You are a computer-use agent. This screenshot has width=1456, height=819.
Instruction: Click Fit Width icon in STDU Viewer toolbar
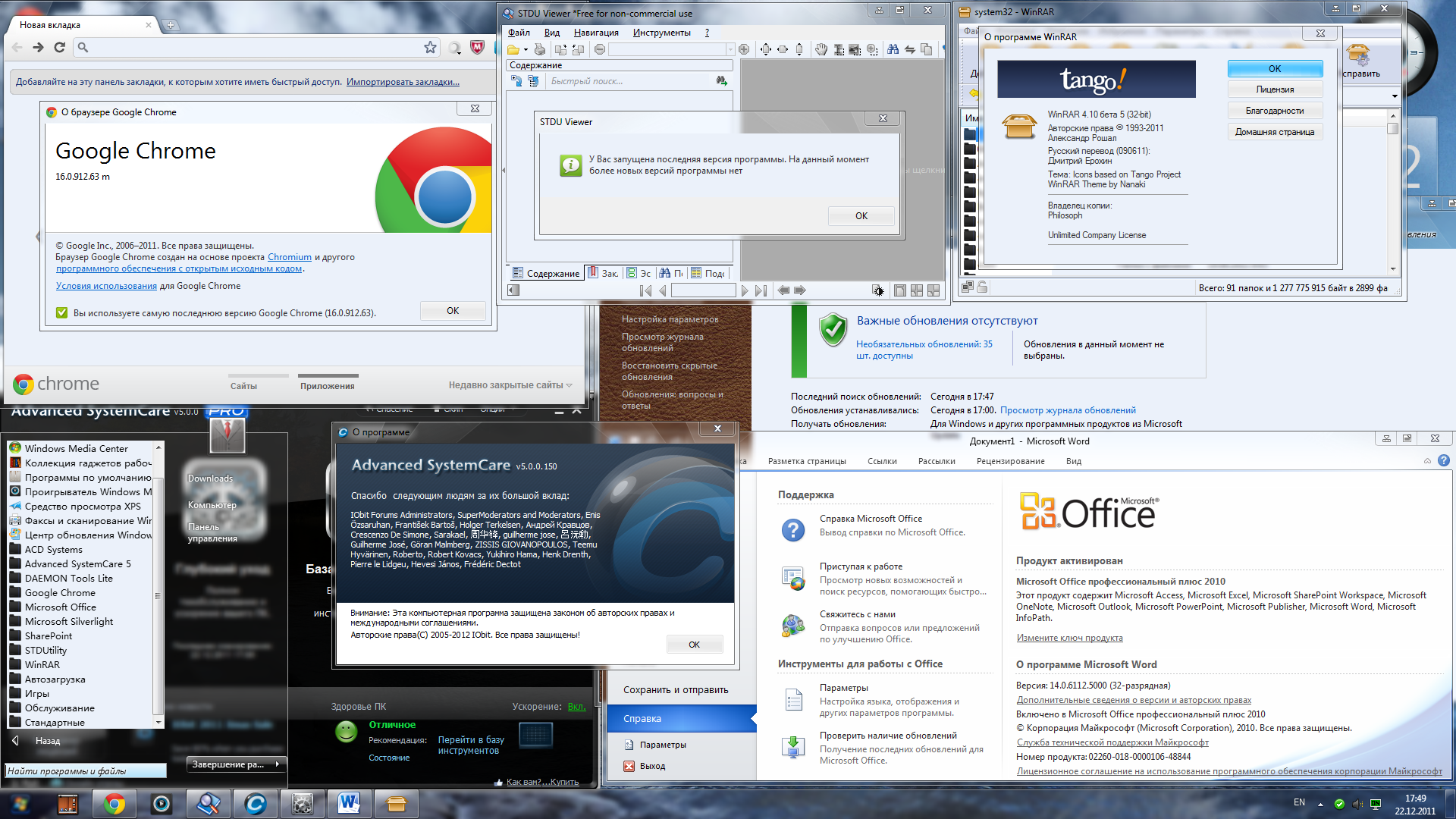783,50
